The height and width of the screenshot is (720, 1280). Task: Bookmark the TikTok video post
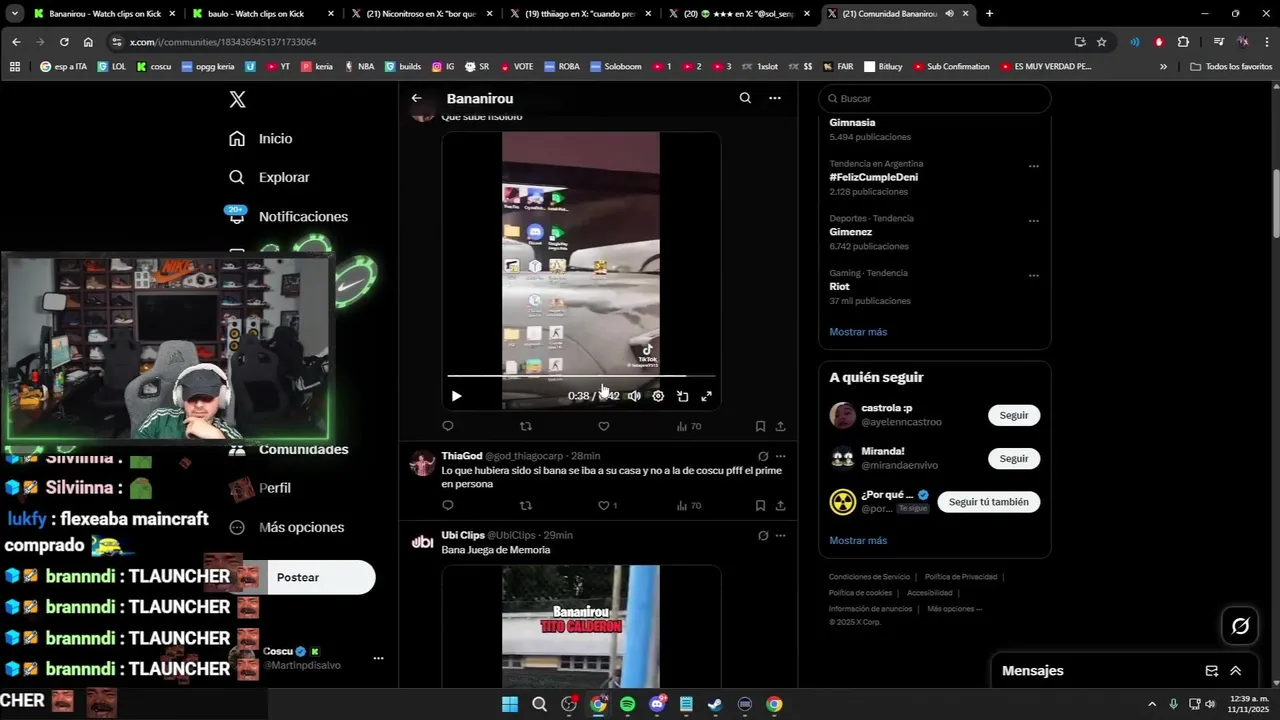point(760,426)
